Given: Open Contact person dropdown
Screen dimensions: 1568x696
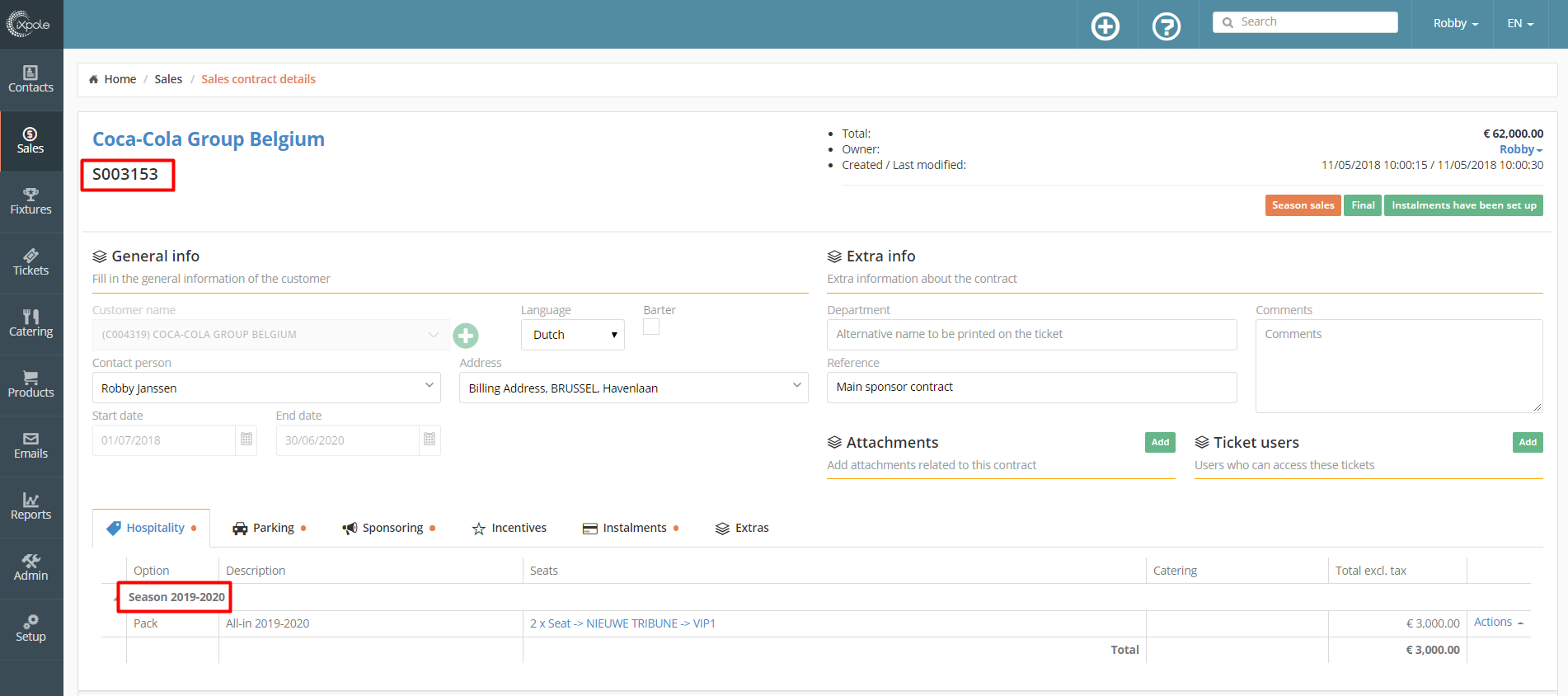Looking at the screenshot, I should tap(266, 388).
